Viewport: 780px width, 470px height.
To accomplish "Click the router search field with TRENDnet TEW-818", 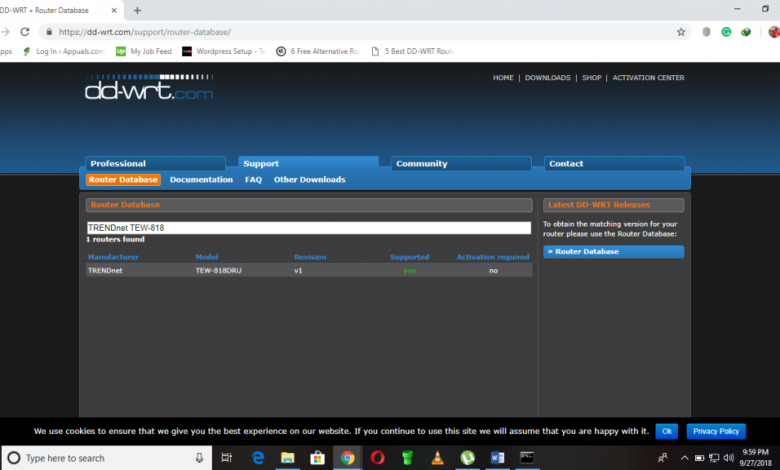I will coord(309,228).
